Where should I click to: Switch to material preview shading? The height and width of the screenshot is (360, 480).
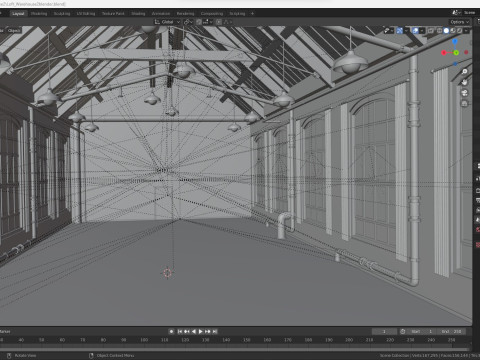(453, 31)
